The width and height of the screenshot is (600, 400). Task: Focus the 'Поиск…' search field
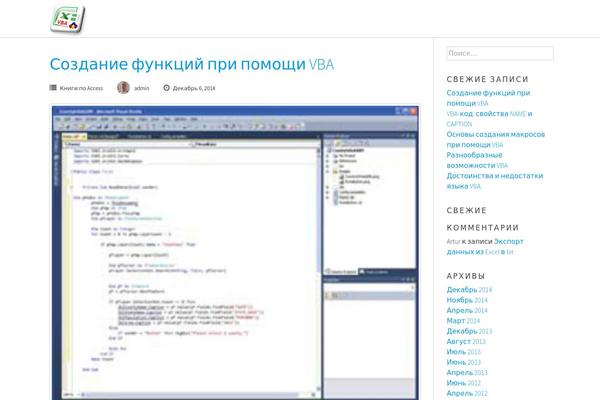coord(500,53)
